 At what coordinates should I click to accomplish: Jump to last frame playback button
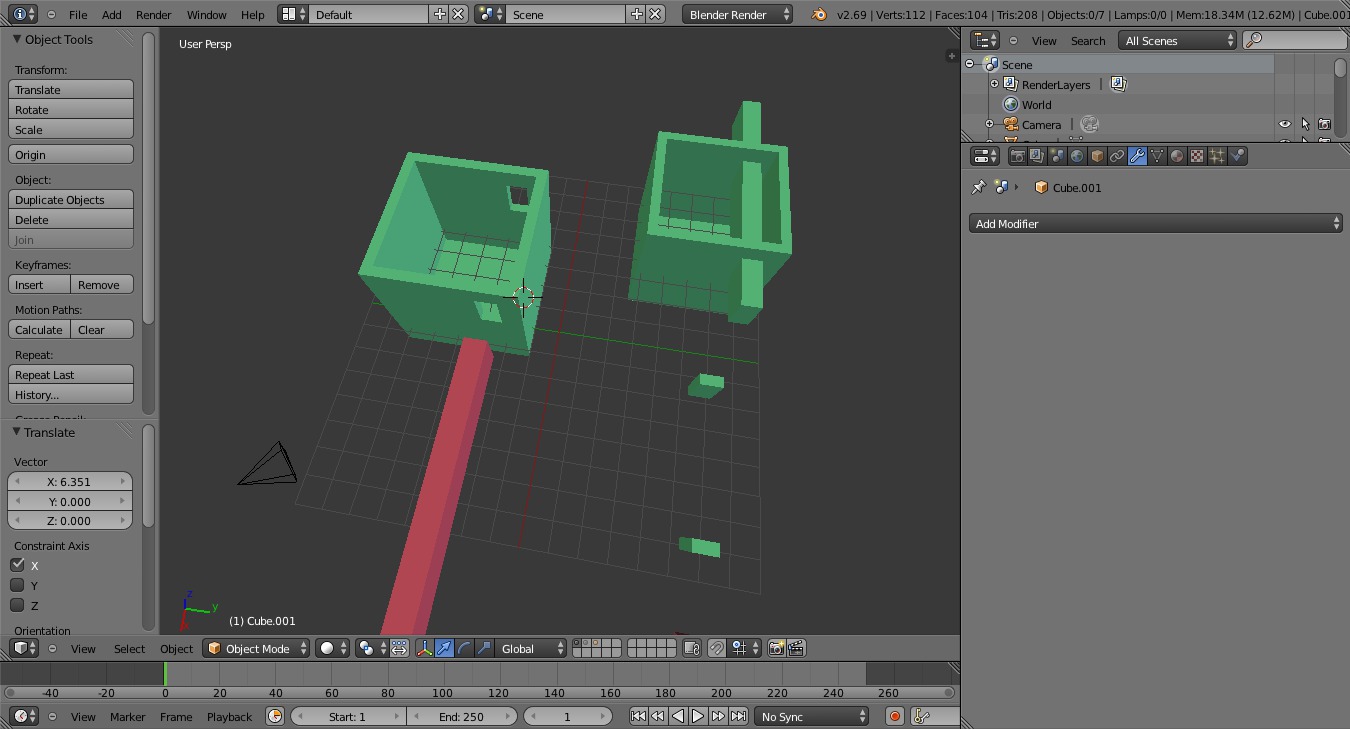coord(738,716)
